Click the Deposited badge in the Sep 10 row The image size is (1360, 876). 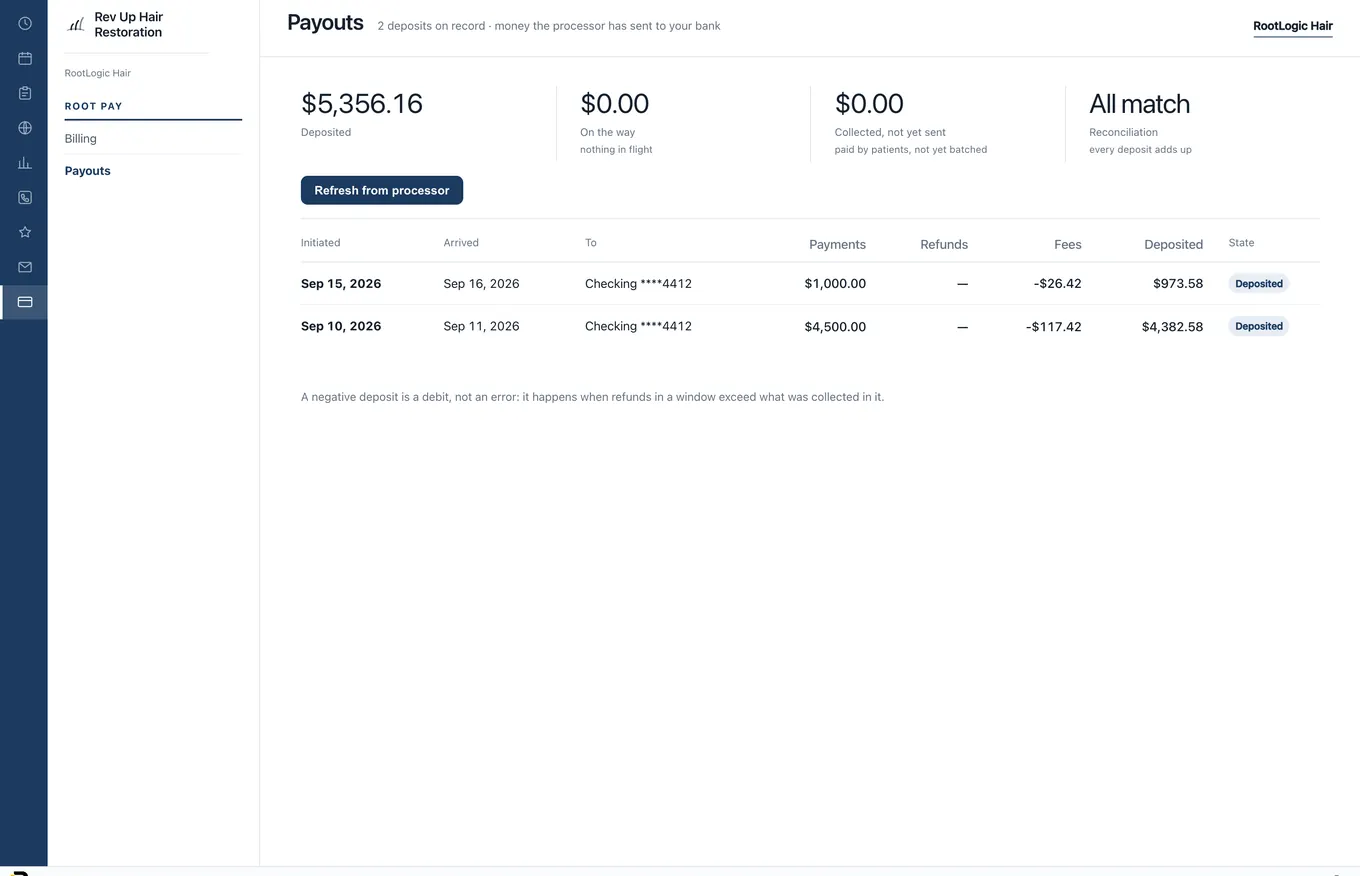(1258, 326)
